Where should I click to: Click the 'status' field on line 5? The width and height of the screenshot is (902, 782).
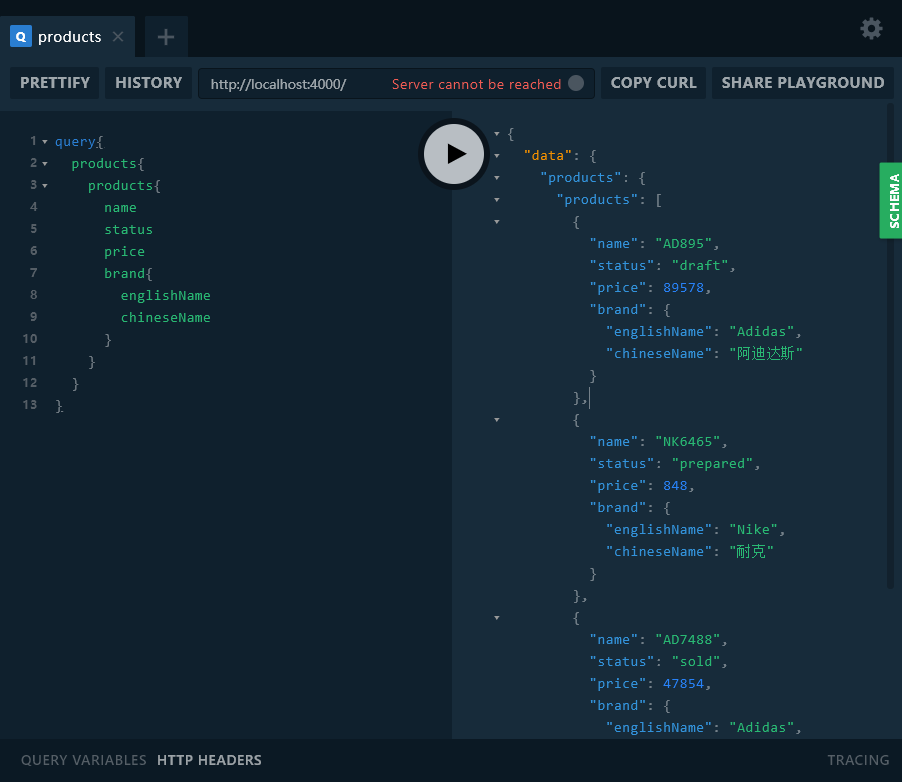point(128,230)
